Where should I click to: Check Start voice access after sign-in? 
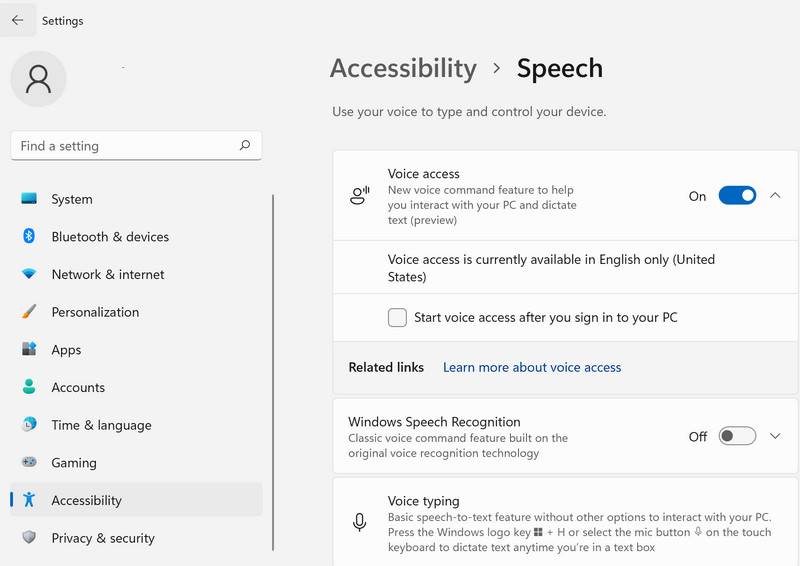tap(397, 318)
